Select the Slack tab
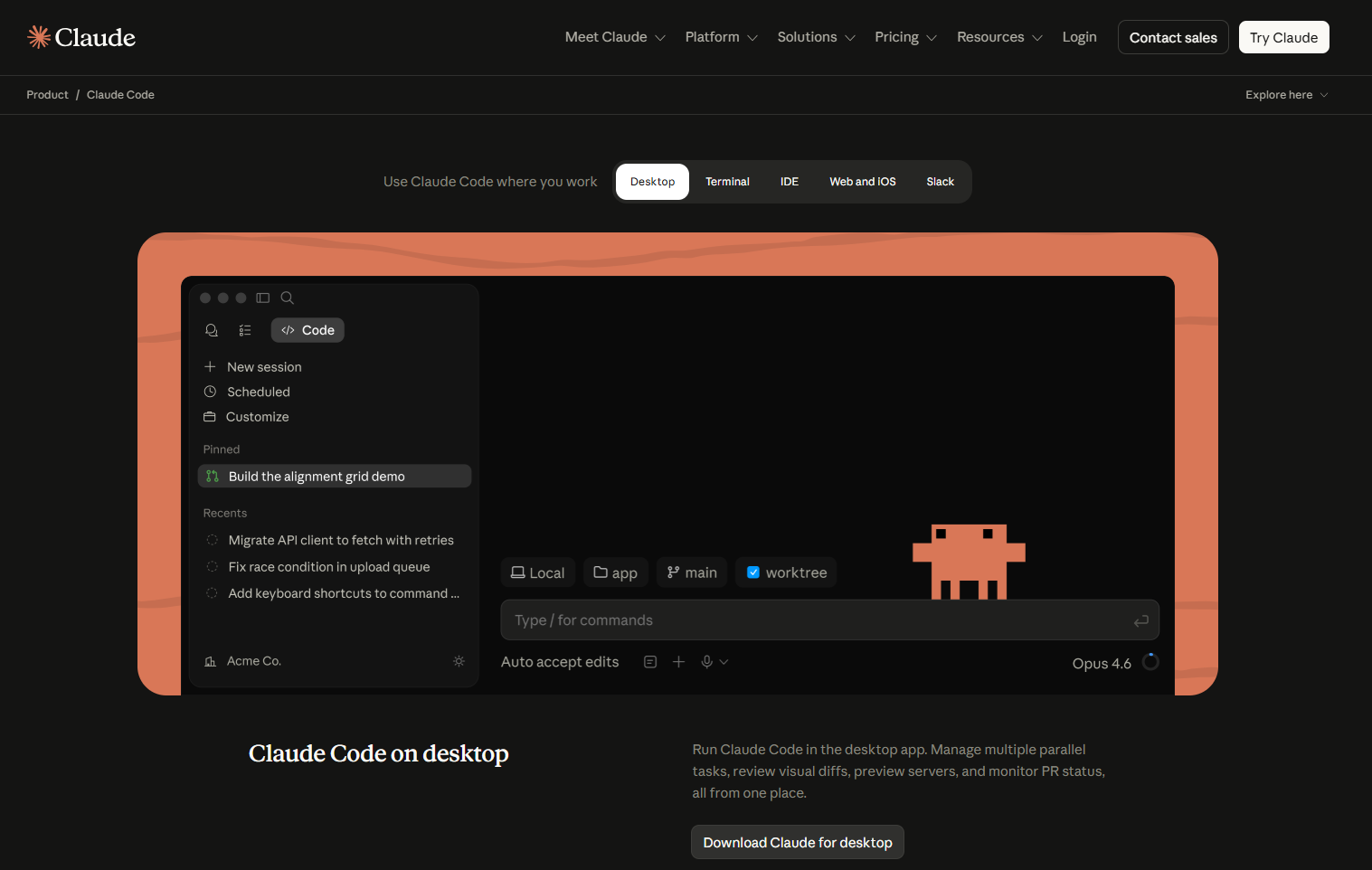The height and width of the screenshot is (870, 1372). (x=940, y=182)
